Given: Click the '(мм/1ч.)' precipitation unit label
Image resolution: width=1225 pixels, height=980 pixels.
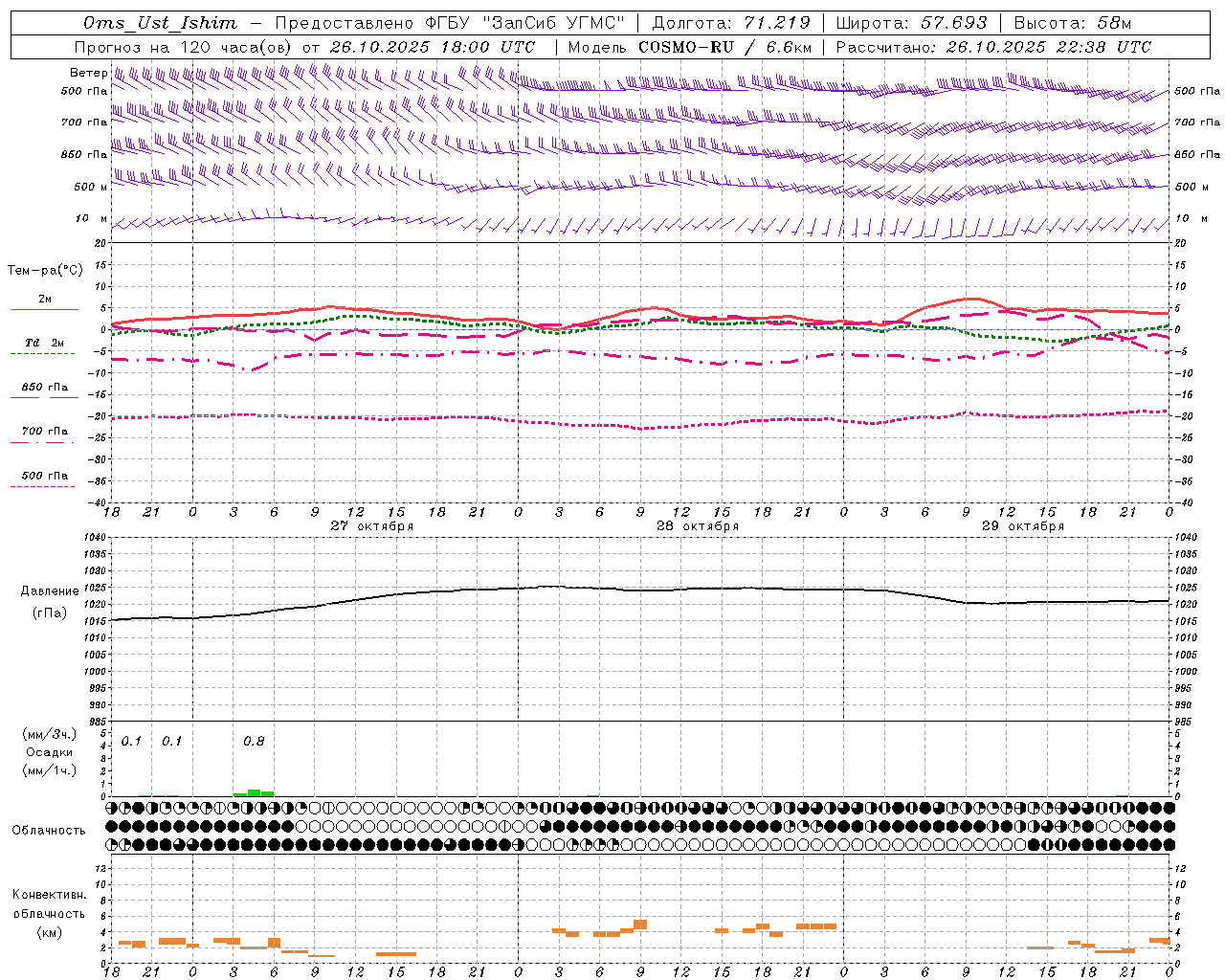Looking at the screenshot, I should 50,770.
